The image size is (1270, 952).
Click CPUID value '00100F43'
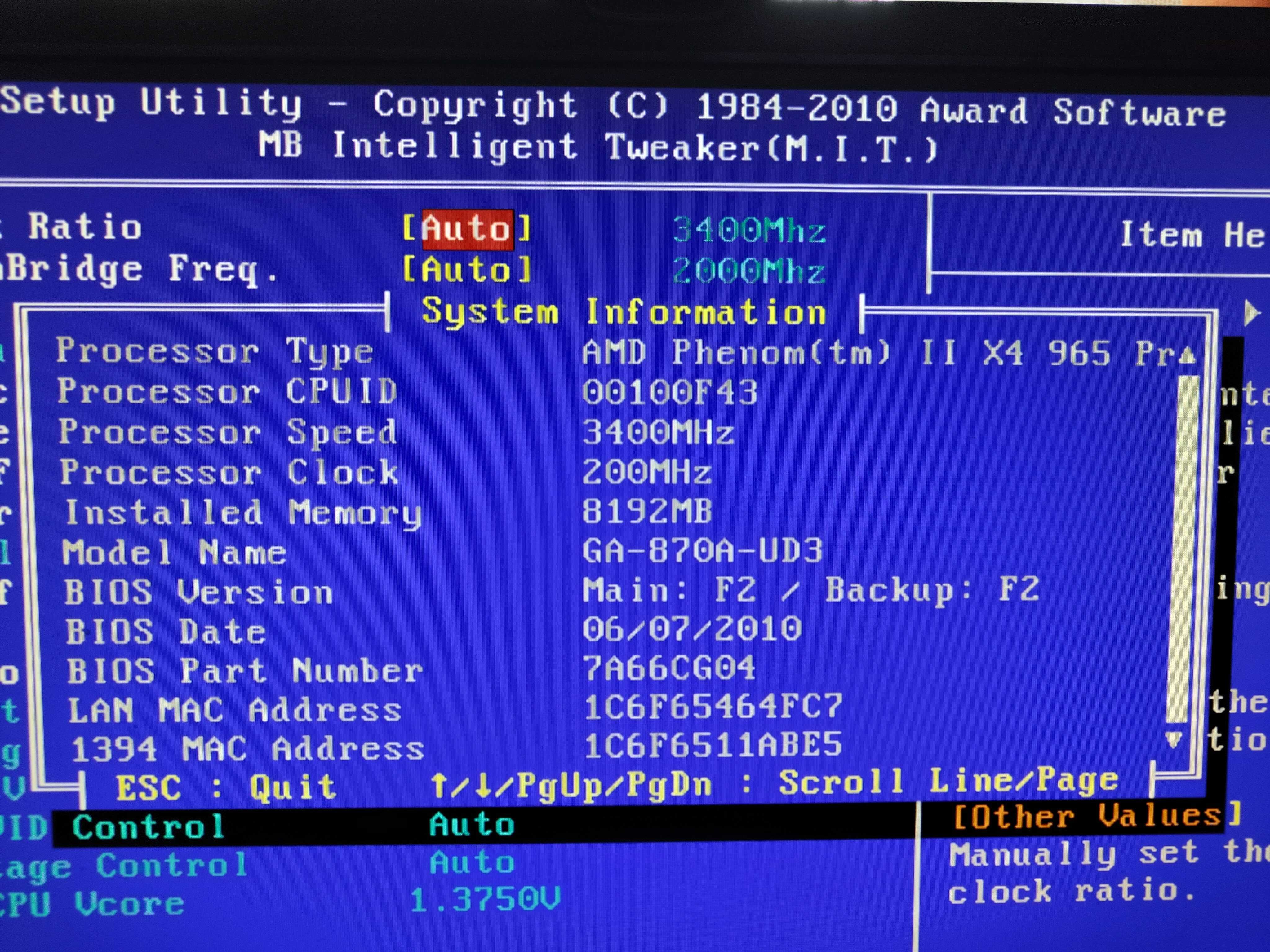tap(670, 393)
